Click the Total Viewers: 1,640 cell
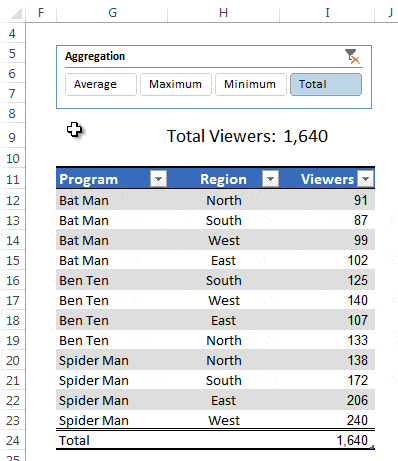 247,136
